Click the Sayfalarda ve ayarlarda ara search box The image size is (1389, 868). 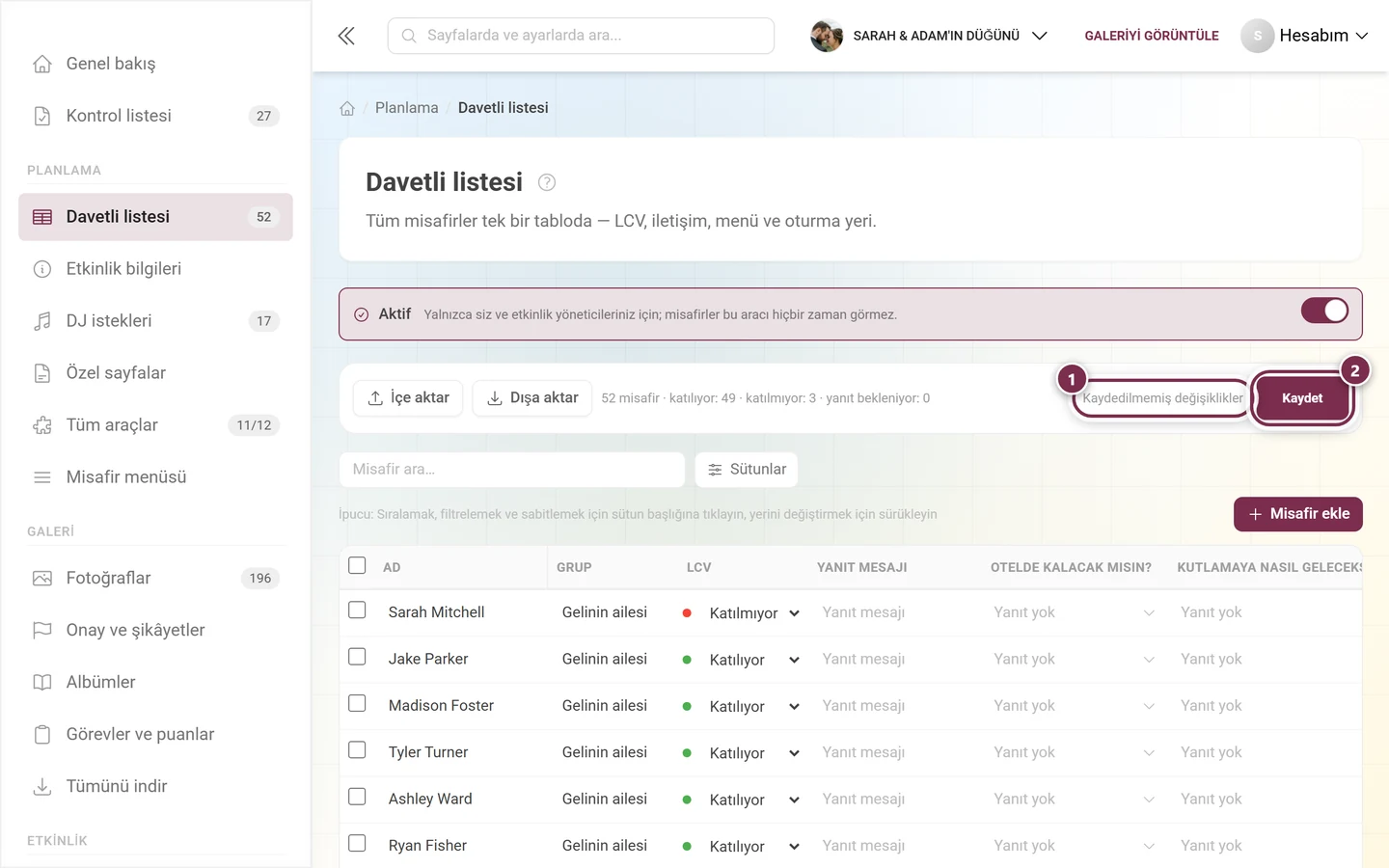[581, 36]
